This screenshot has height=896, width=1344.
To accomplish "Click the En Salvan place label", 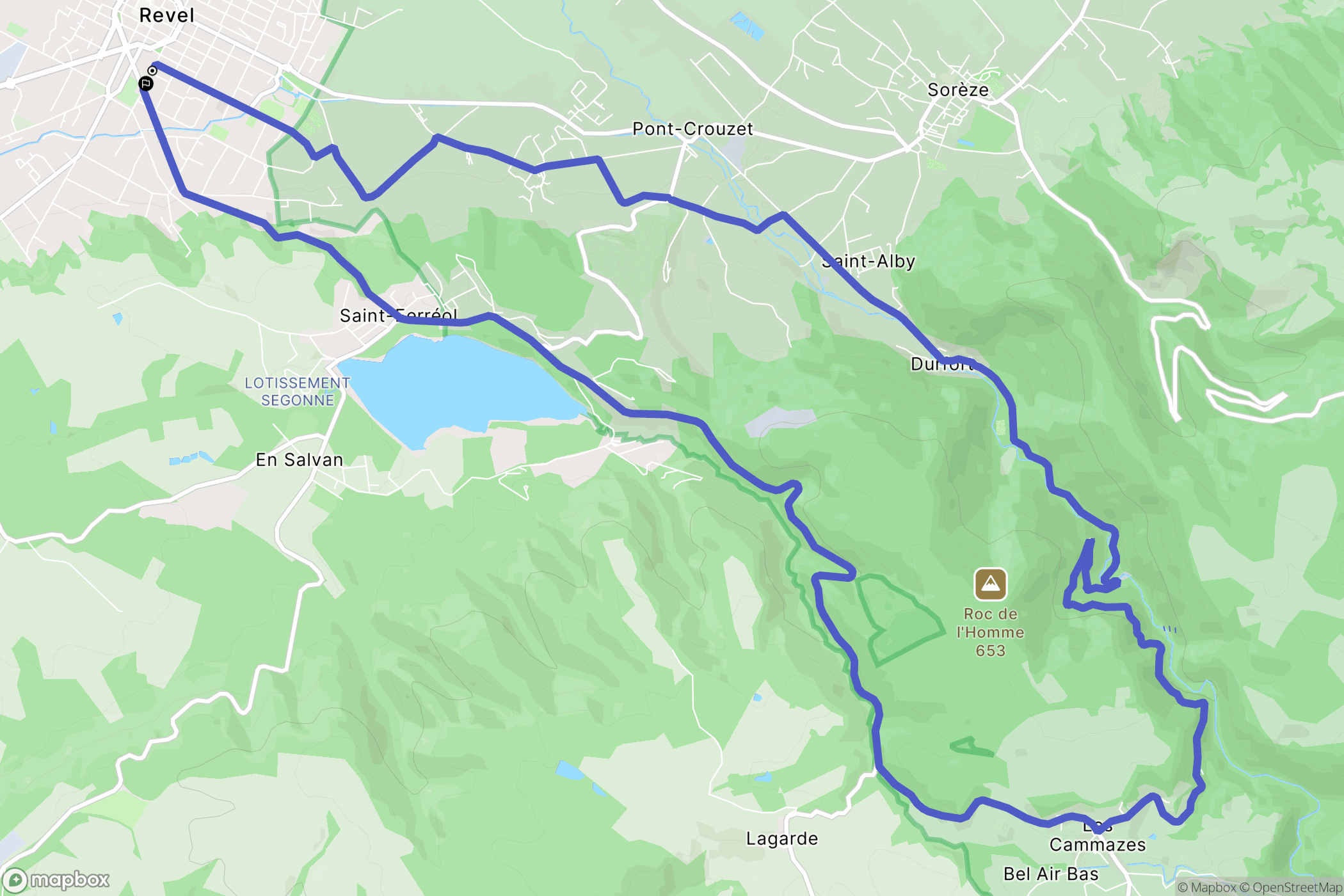I will coord(300,460).
